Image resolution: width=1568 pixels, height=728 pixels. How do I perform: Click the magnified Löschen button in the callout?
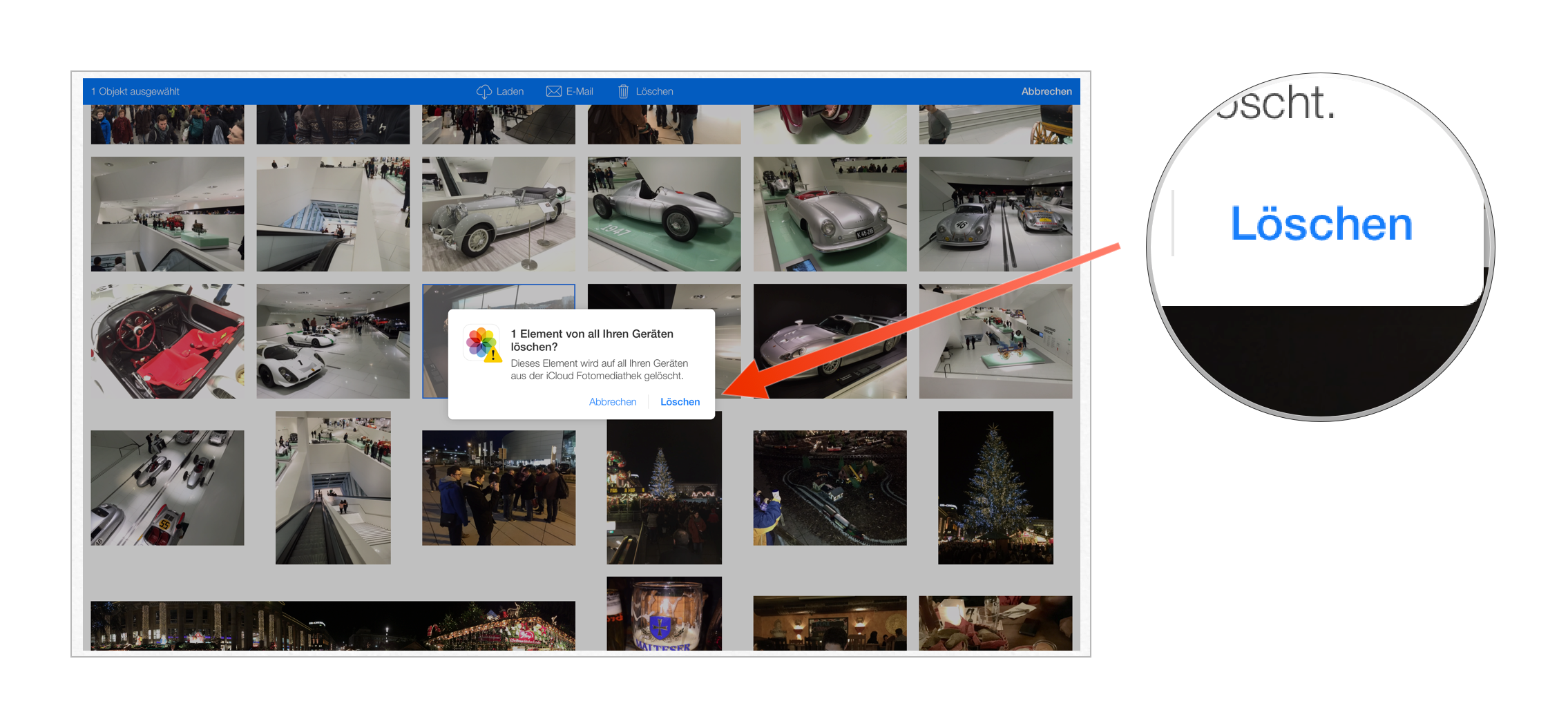tap(1321, 222)
